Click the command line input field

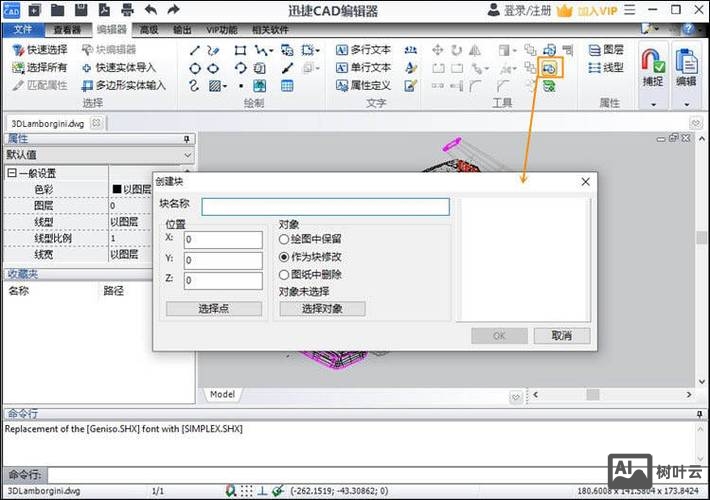326,475
